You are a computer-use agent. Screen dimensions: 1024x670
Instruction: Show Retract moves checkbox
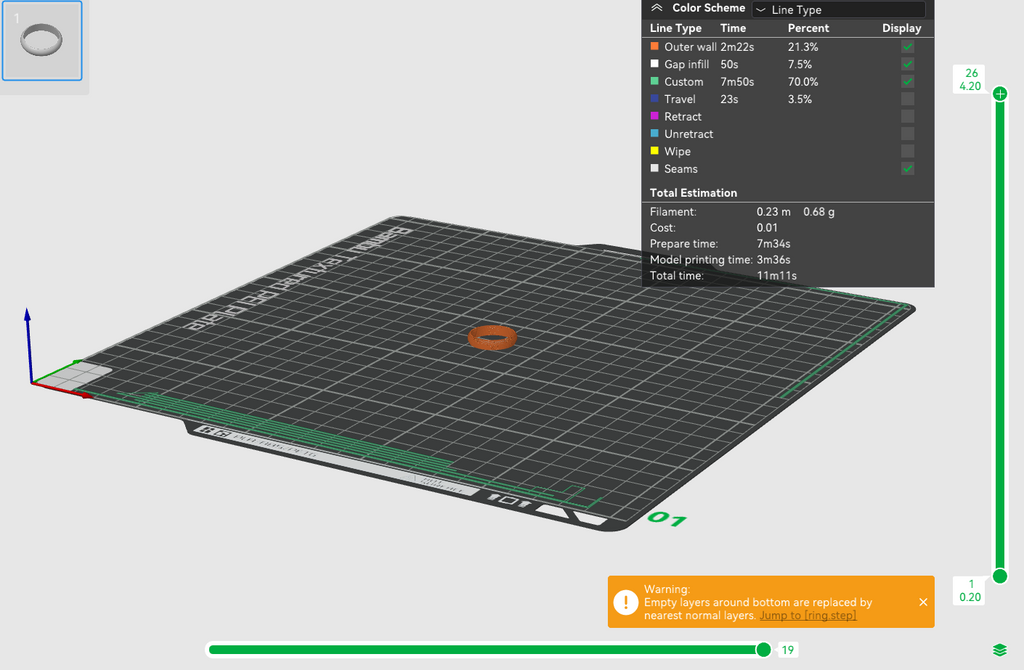click(907, 116)
